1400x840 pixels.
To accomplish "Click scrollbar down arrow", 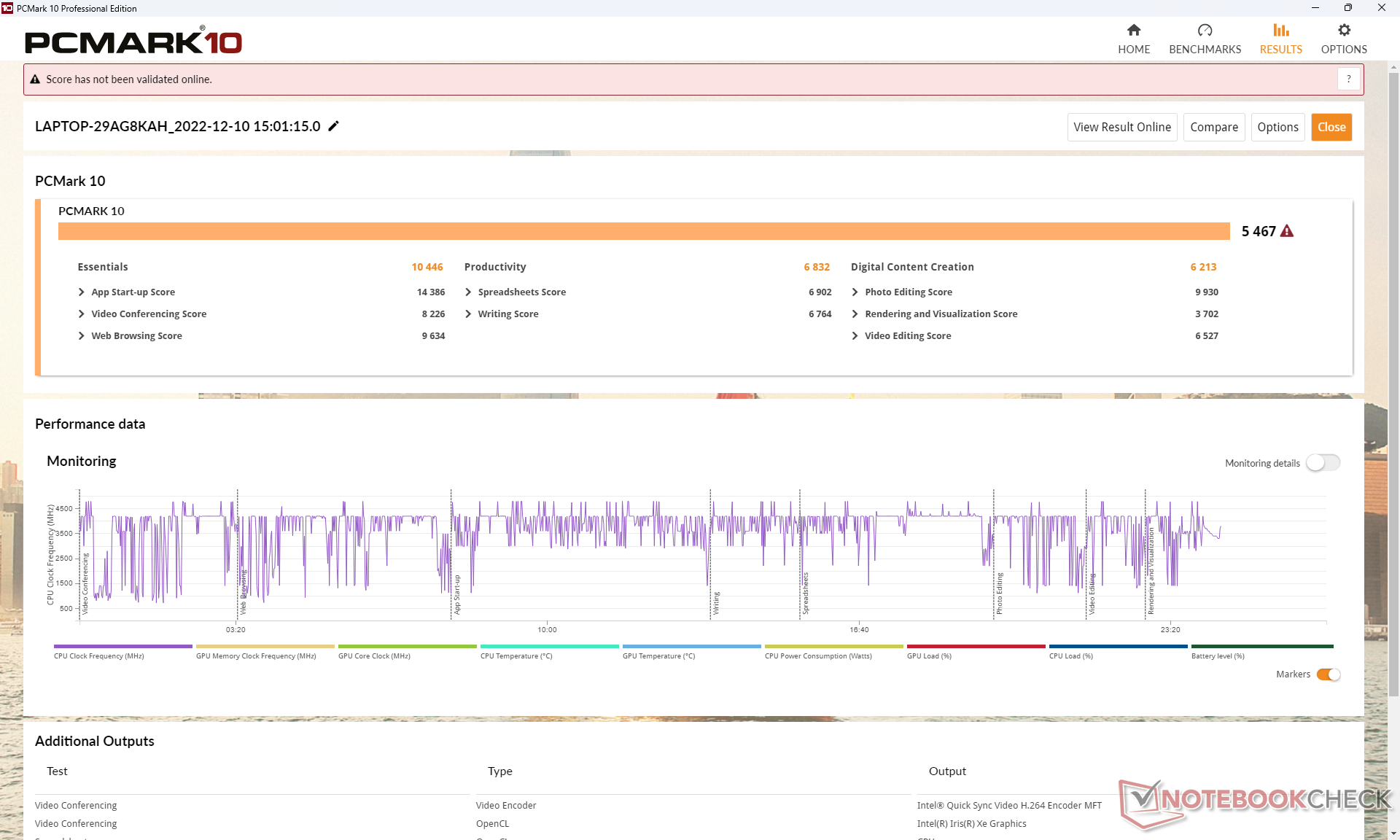I will pos(1393,833).
